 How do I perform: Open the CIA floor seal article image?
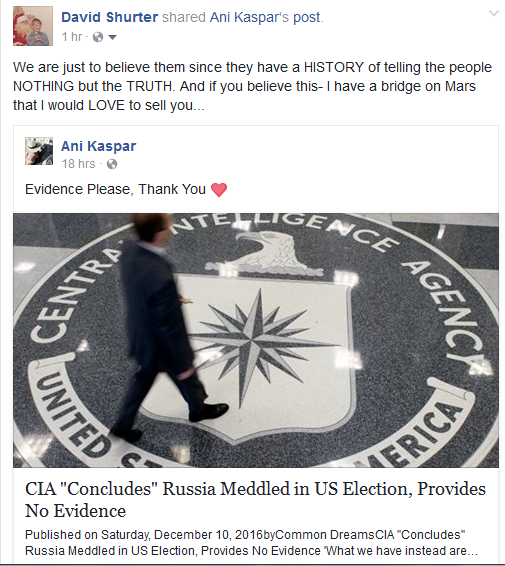[256, 340]
